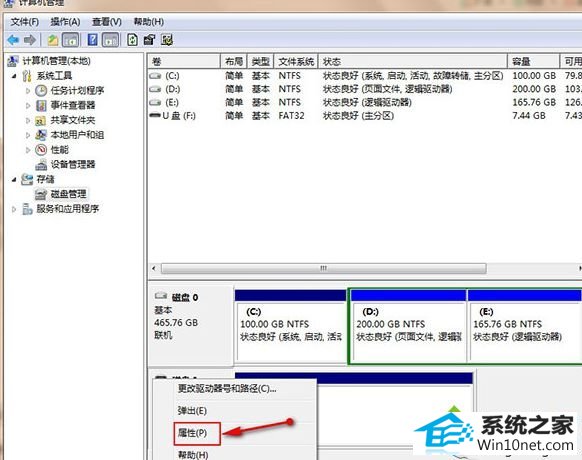Click the Back arrow toolbar icon
582x460 pixels.
click(x=13, y=40)
